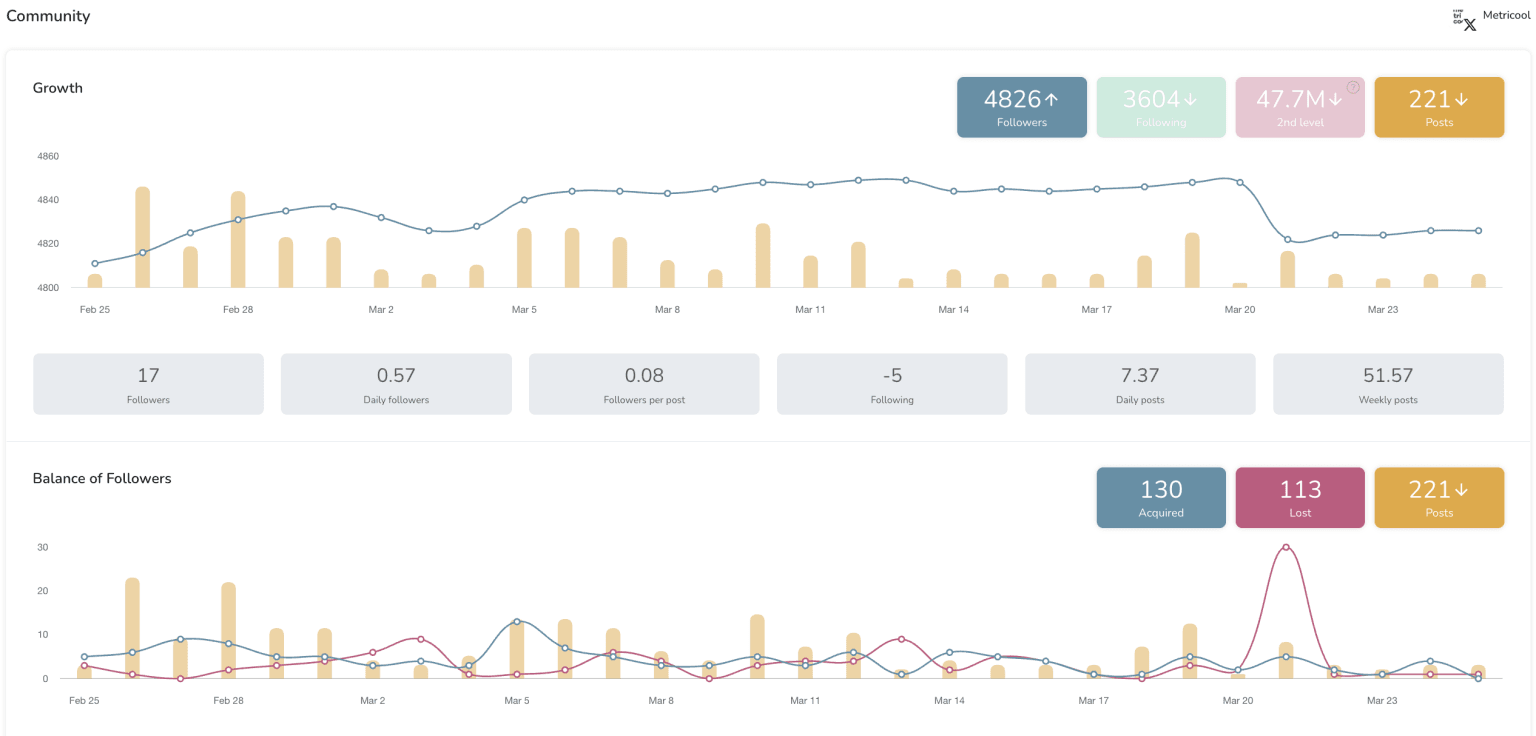Open the Balance of Followers section header
Viewport: 1536px width, 736px height.
click(x=102, y=478)
